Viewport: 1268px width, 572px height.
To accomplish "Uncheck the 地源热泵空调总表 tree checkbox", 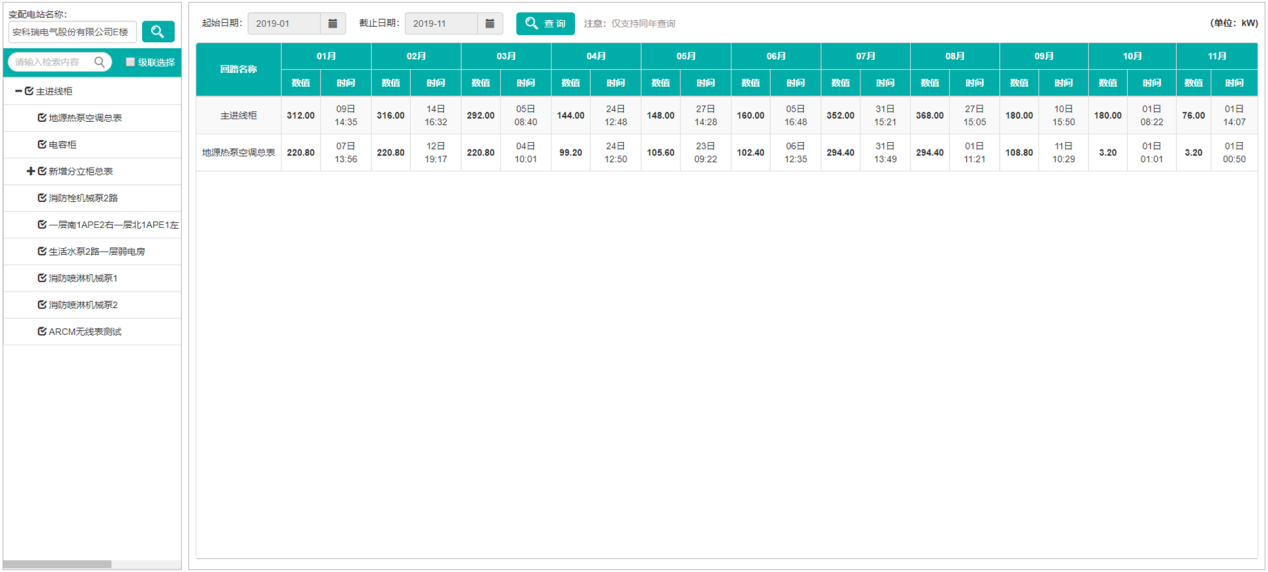I will pos(42,118).
